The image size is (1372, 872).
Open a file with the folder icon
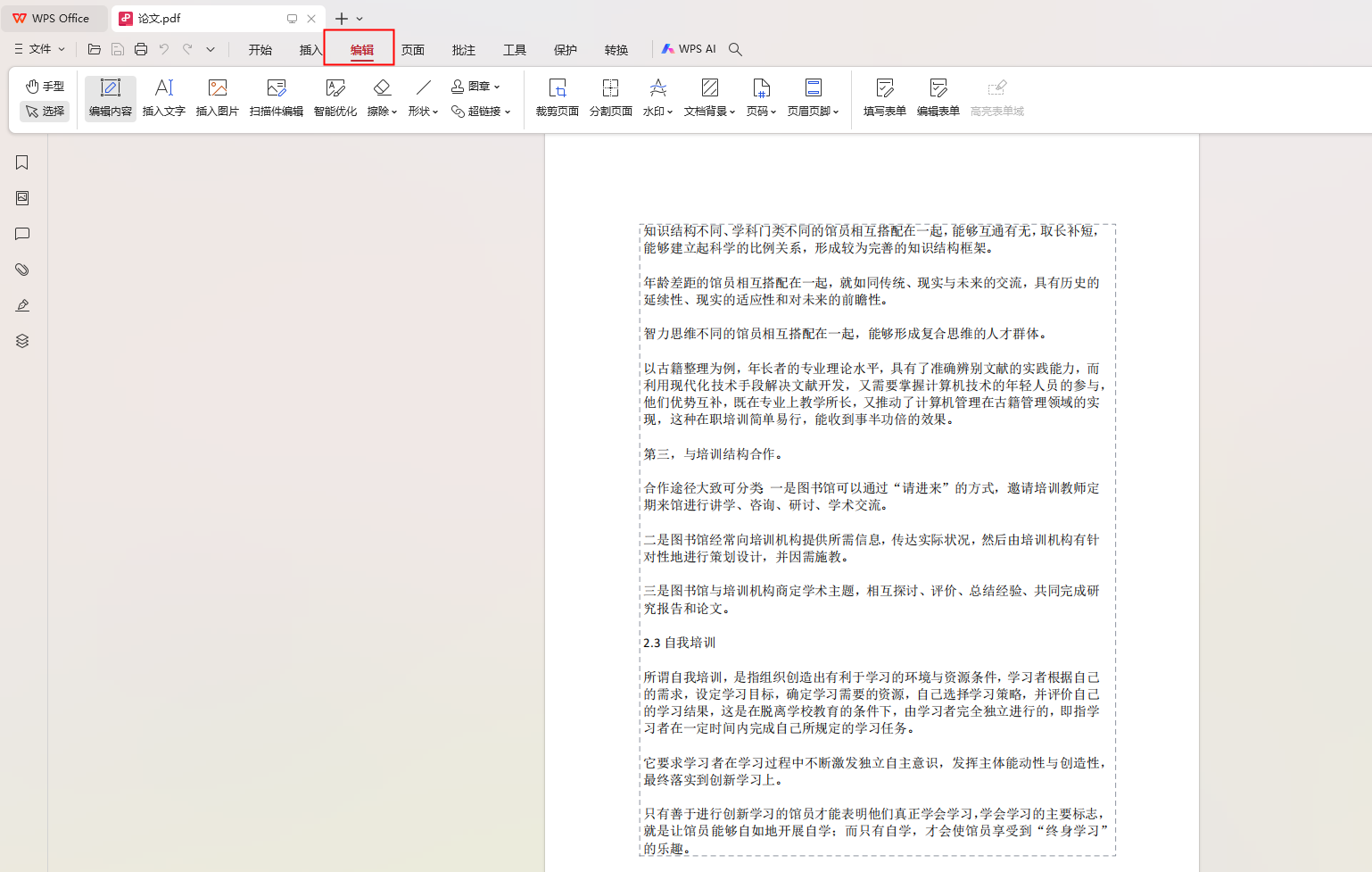94,50
